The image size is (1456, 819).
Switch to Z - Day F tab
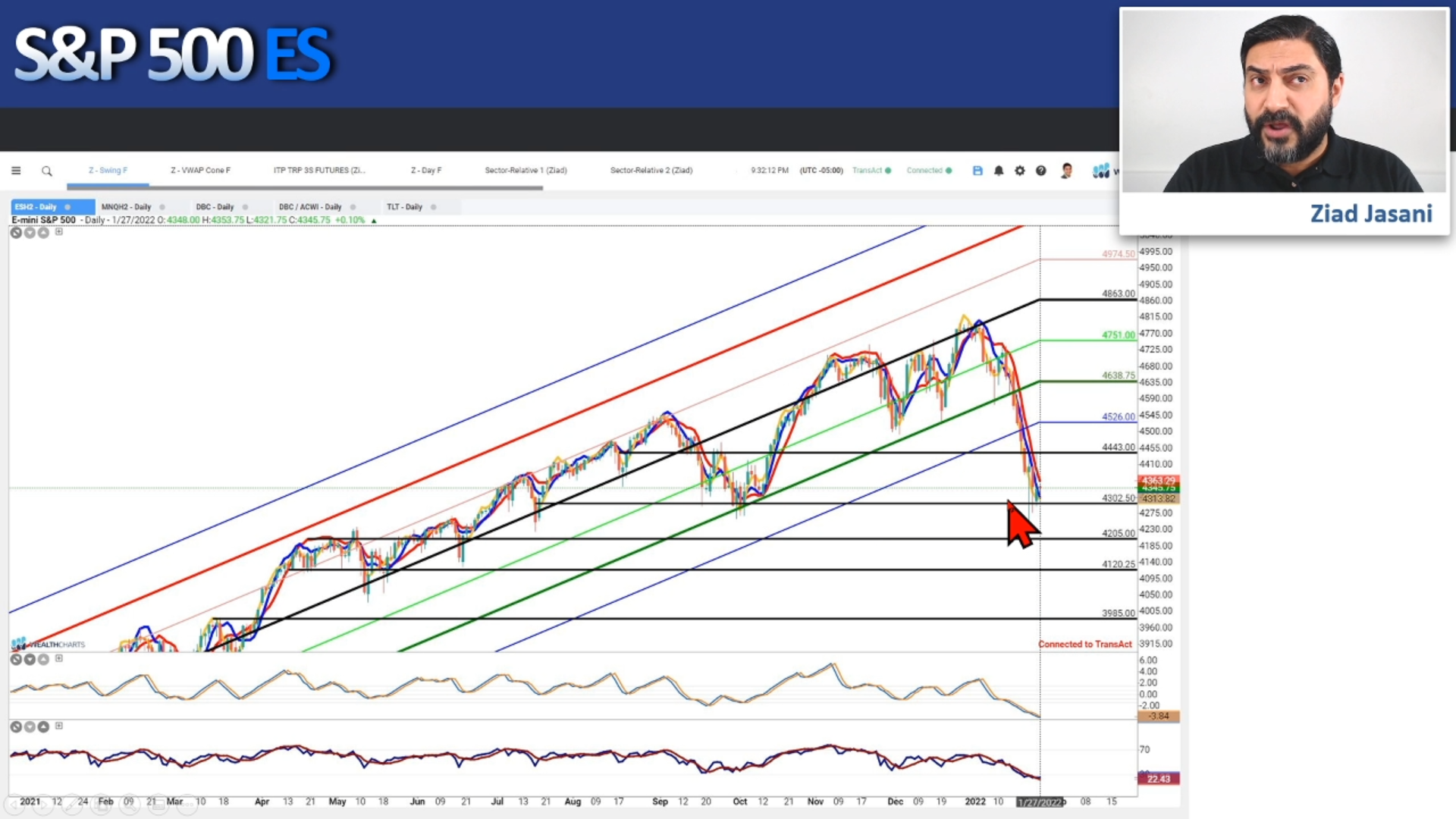(x=426, y=171)
